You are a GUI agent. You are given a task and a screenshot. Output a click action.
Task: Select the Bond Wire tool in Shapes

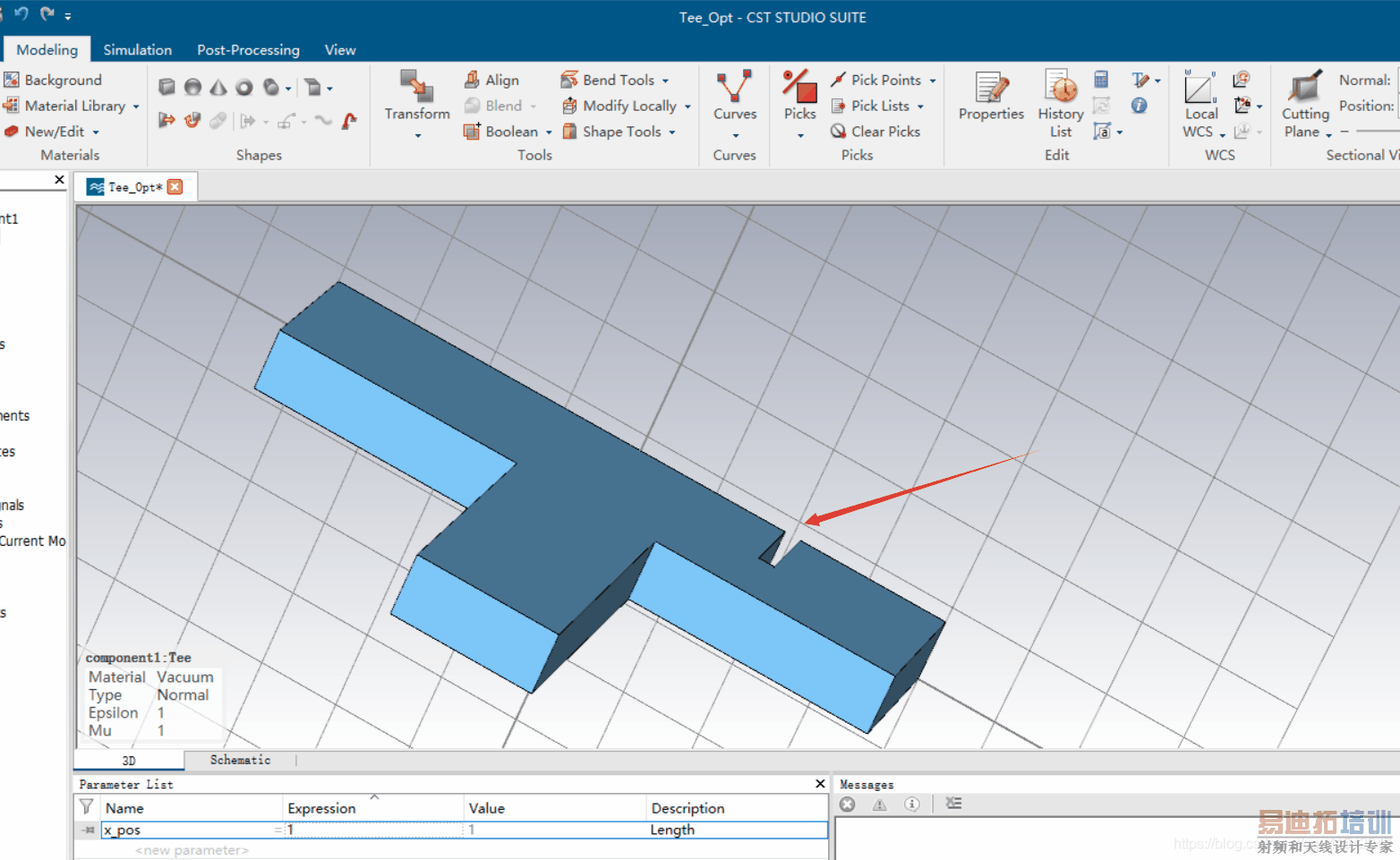(349, 120)
